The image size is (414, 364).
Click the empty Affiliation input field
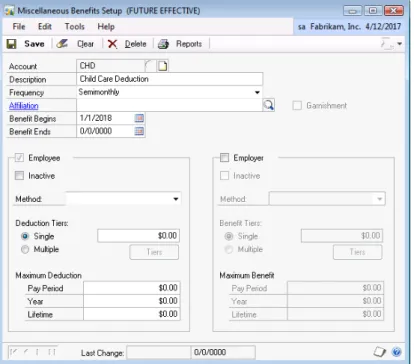[x=170, y=105]
